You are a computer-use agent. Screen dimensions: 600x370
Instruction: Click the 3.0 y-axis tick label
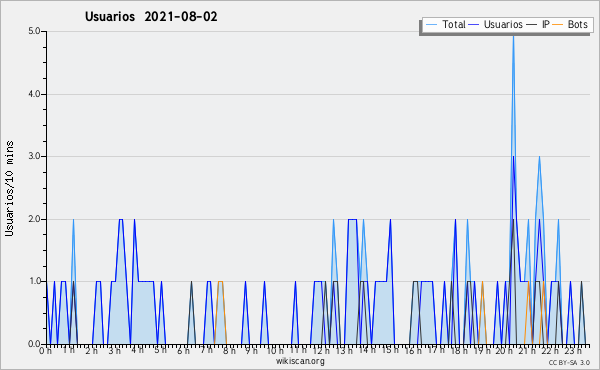(34, 156)
